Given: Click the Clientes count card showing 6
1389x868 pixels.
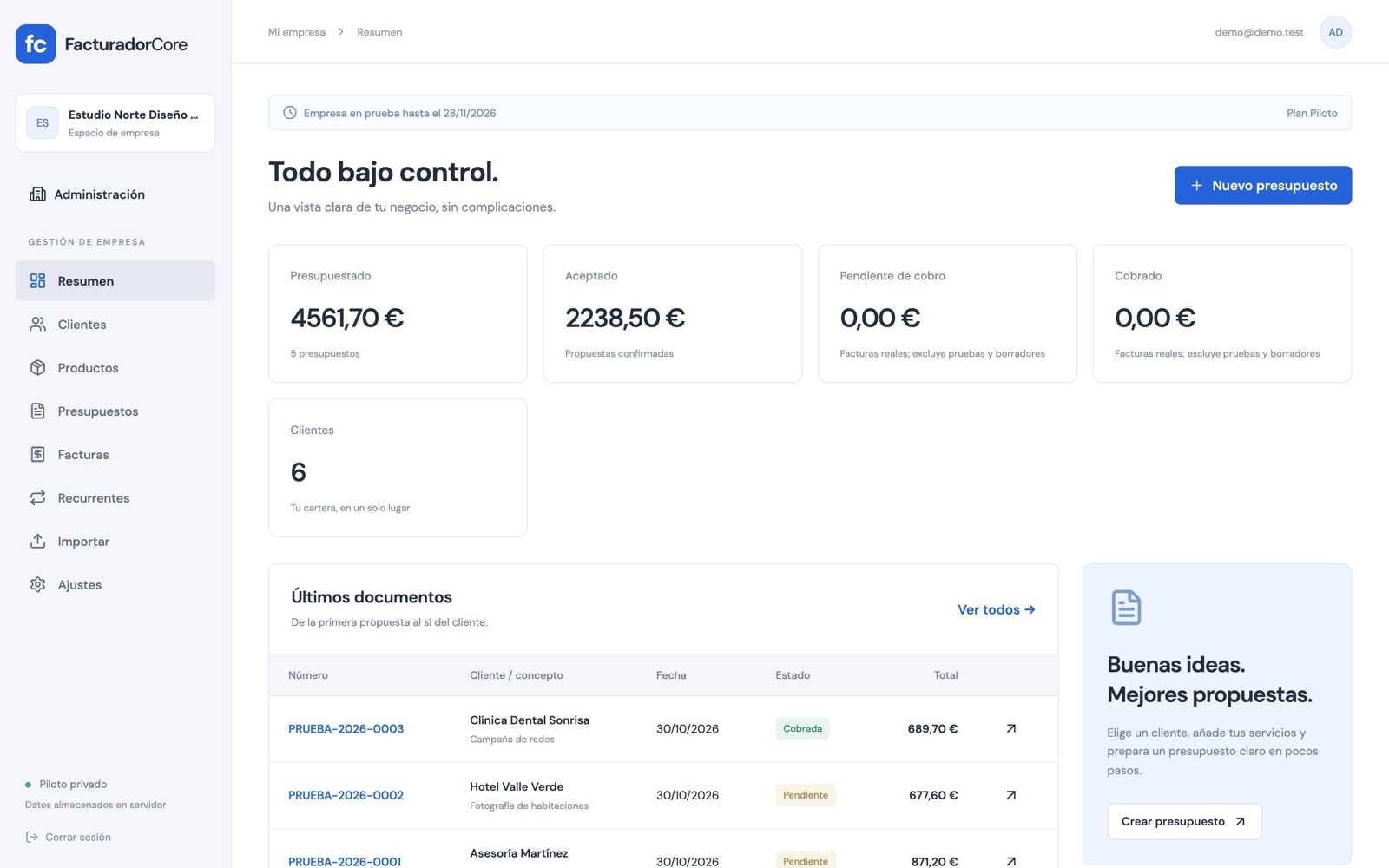Looking at the screenshot, I should [398, 468].
